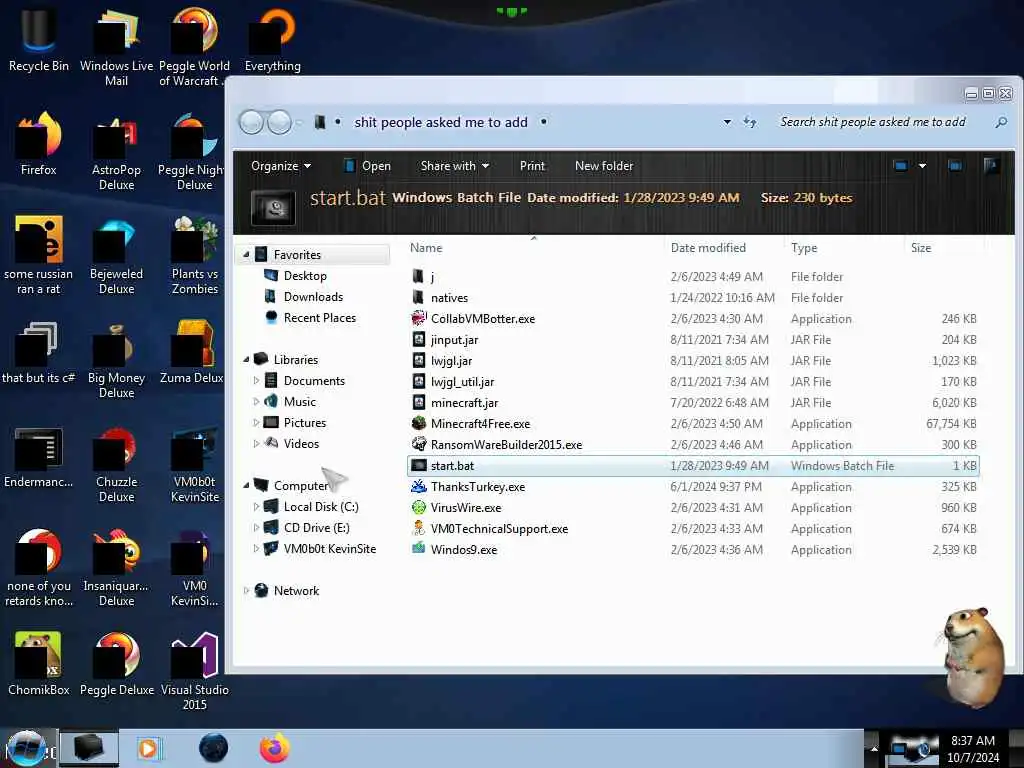Expand the Network tree node

coord(246,590)
